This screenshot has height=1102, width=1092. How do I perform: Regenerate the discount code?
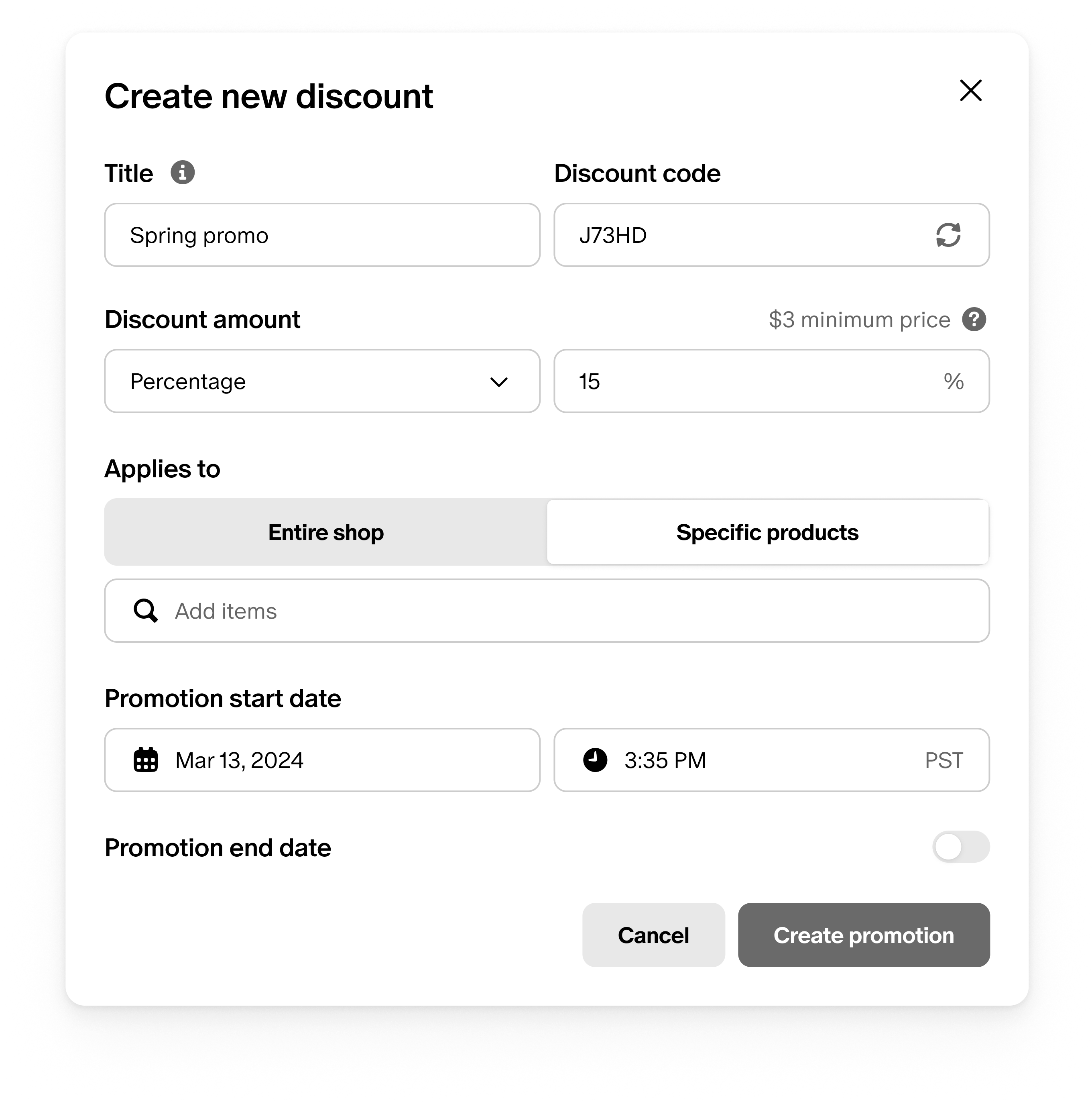tap(948, 235)
